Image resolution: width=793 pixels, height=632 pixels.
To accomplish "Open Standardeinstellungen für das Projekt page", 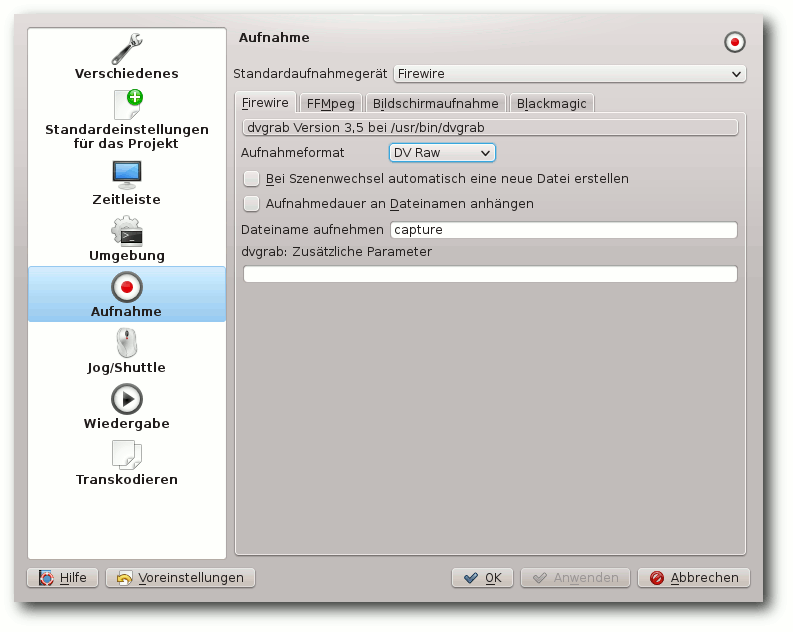I will click(x=126, y=120).
